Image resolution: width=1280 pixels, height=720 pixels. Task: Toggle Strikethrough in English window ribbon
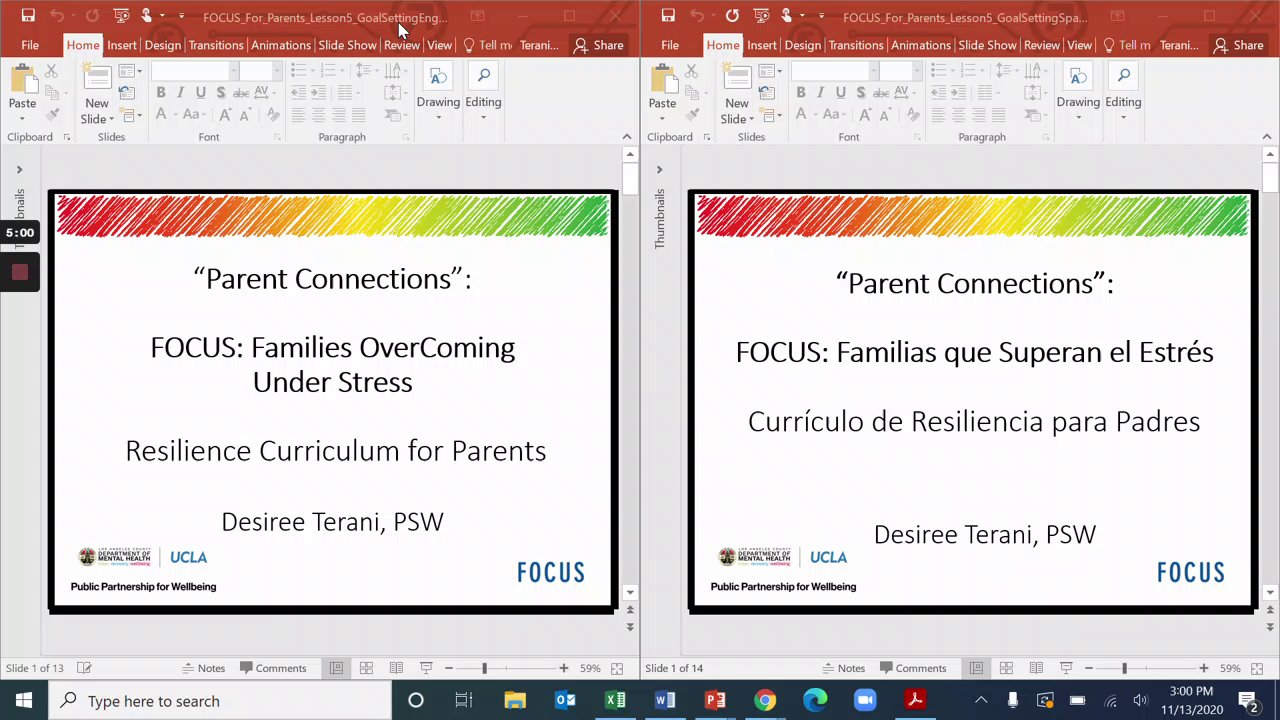(x=241, y=92)
